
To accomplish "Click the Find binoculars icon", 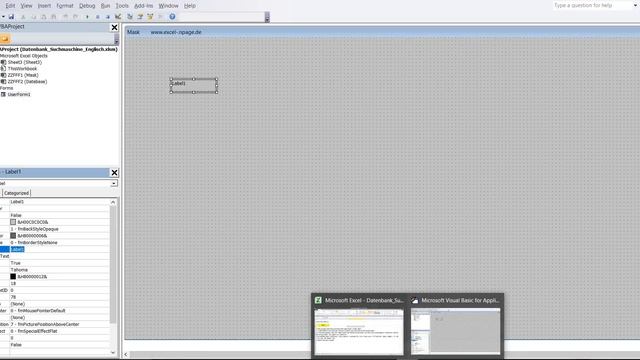I will [x=53, y=17].
